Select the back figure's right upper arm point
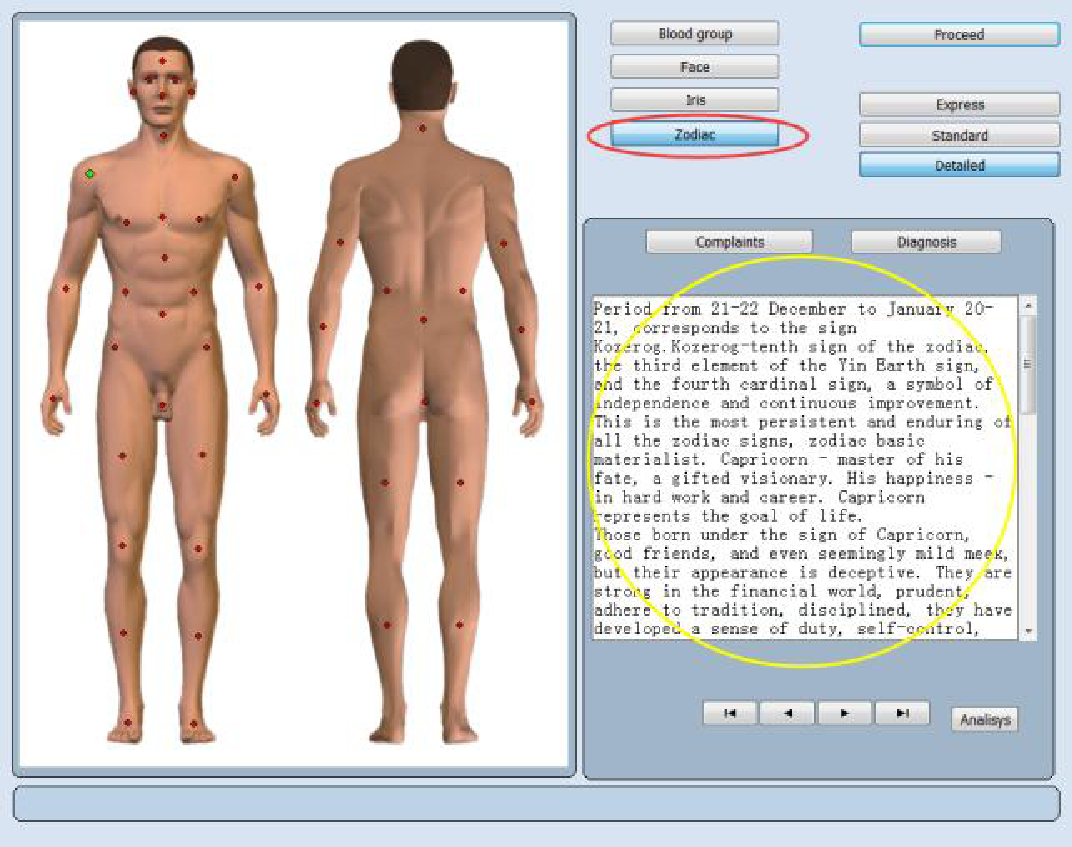 [503, 243]
